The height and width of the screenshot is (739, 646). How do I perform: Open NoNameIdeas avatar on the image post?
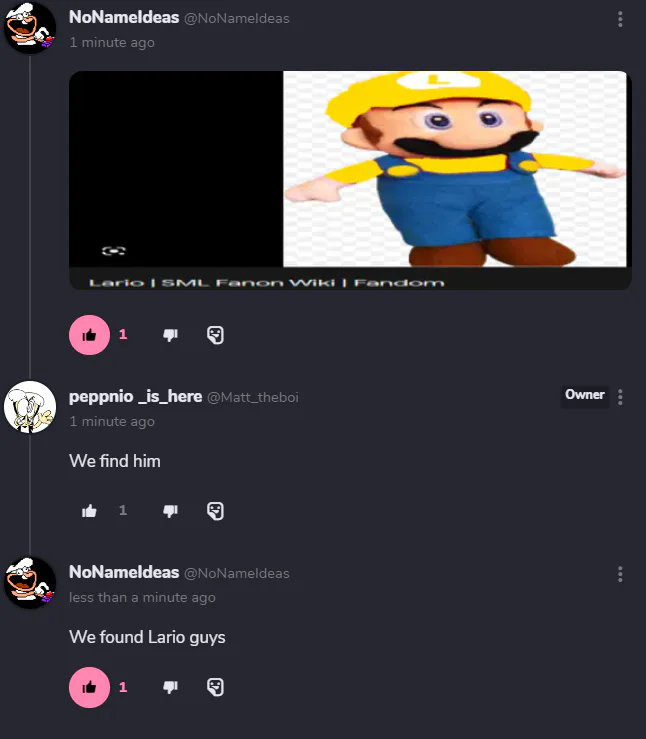tap(30, 27)
